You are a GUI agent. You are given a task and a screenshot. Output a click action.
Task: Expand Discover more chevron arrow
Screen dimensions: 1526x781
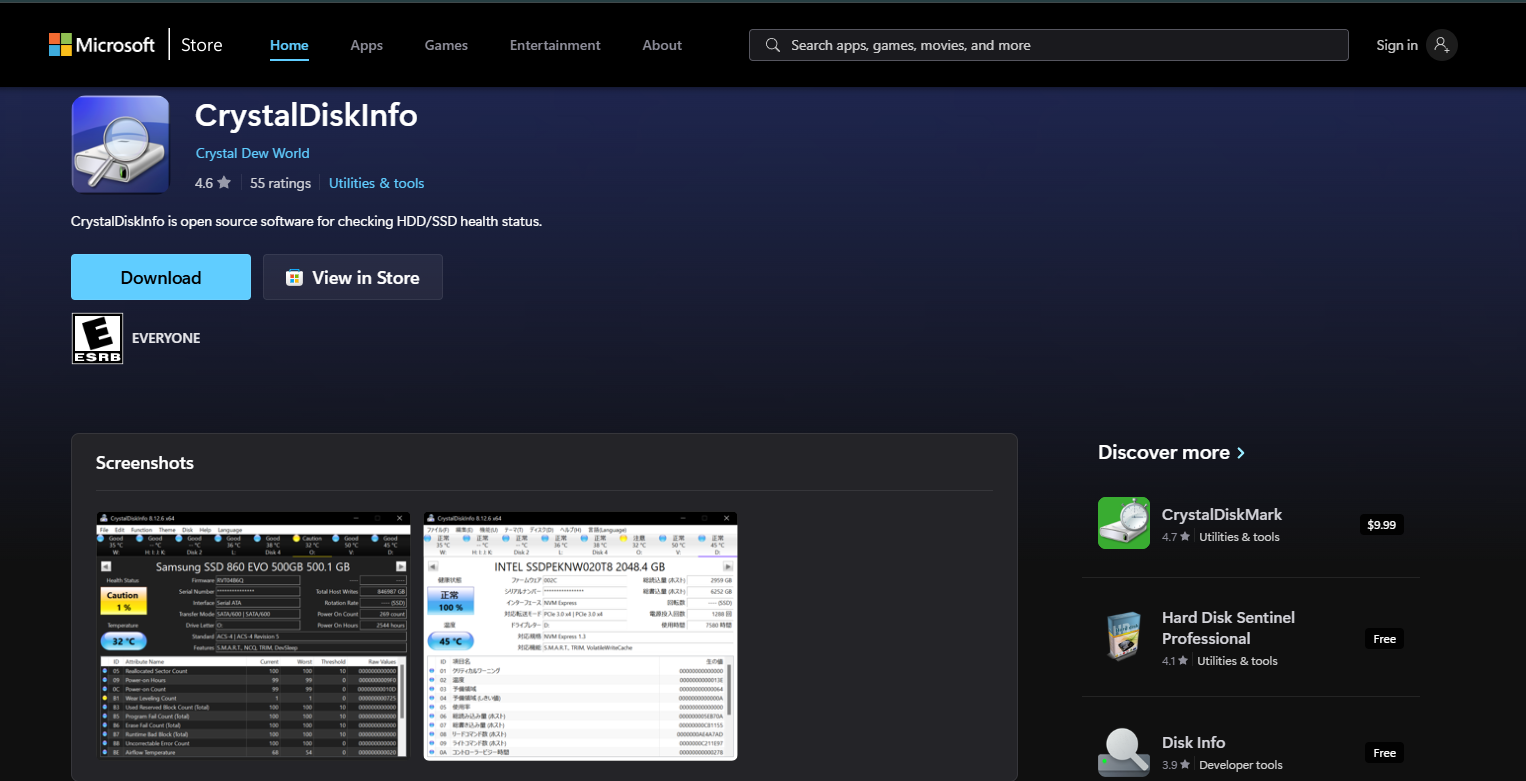pyautogui.click(x=1241, y=453)
